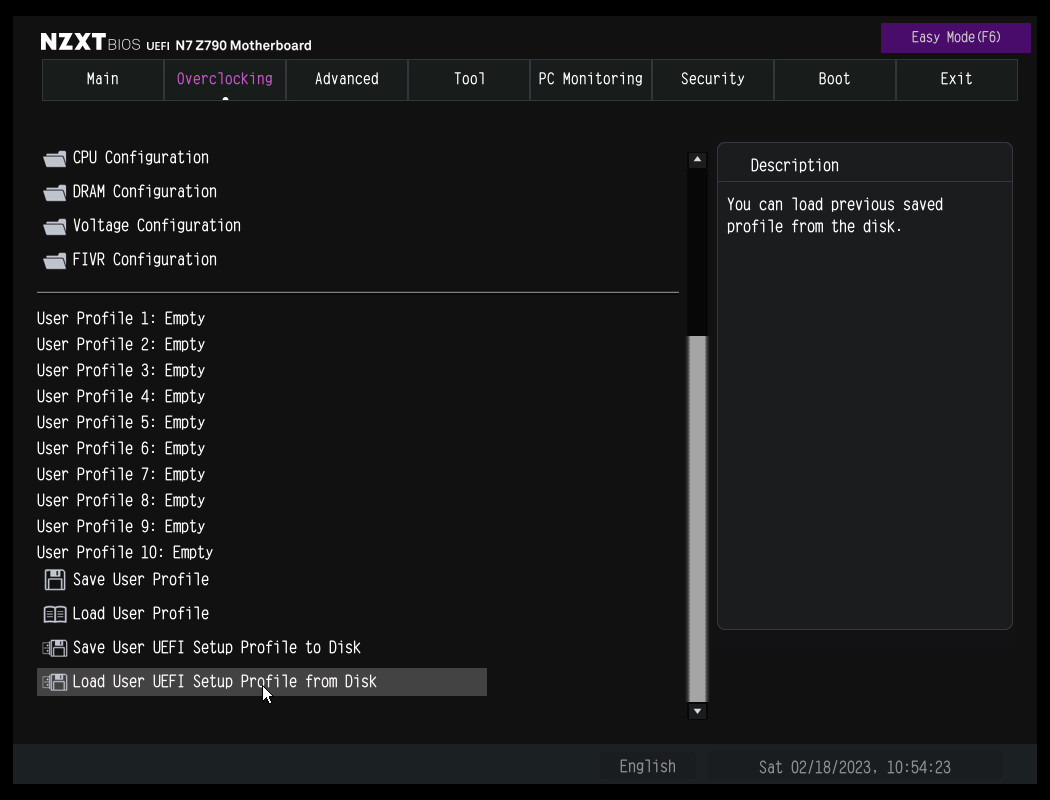Viewport: 1050px width, 800px height.
Task: Click the scrollbar down arrow
Action: pos(698,711)
